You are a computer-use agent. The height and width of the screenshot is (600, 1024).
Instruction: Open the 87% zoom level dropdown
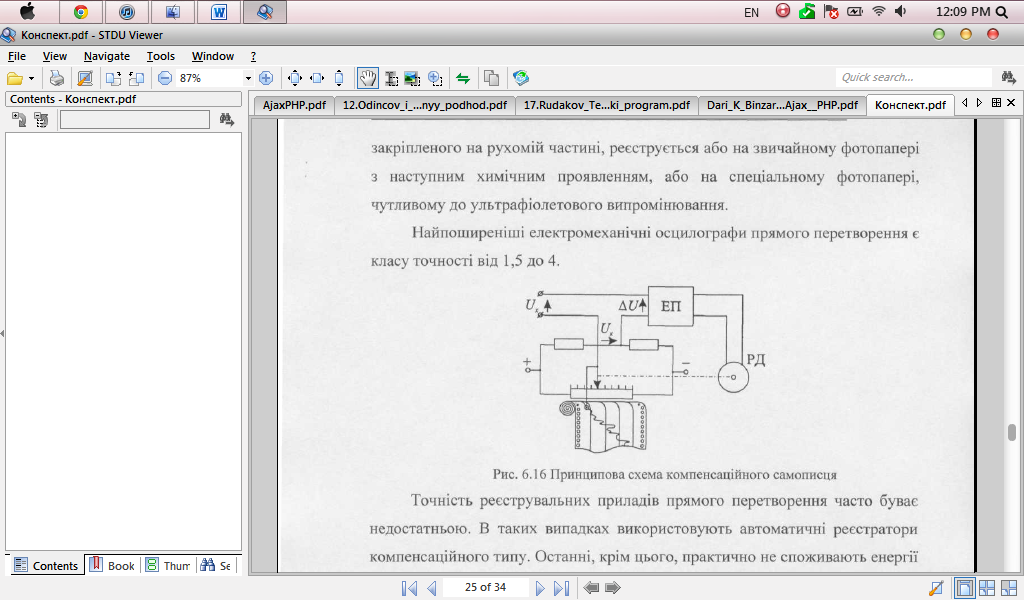[248, 78]
